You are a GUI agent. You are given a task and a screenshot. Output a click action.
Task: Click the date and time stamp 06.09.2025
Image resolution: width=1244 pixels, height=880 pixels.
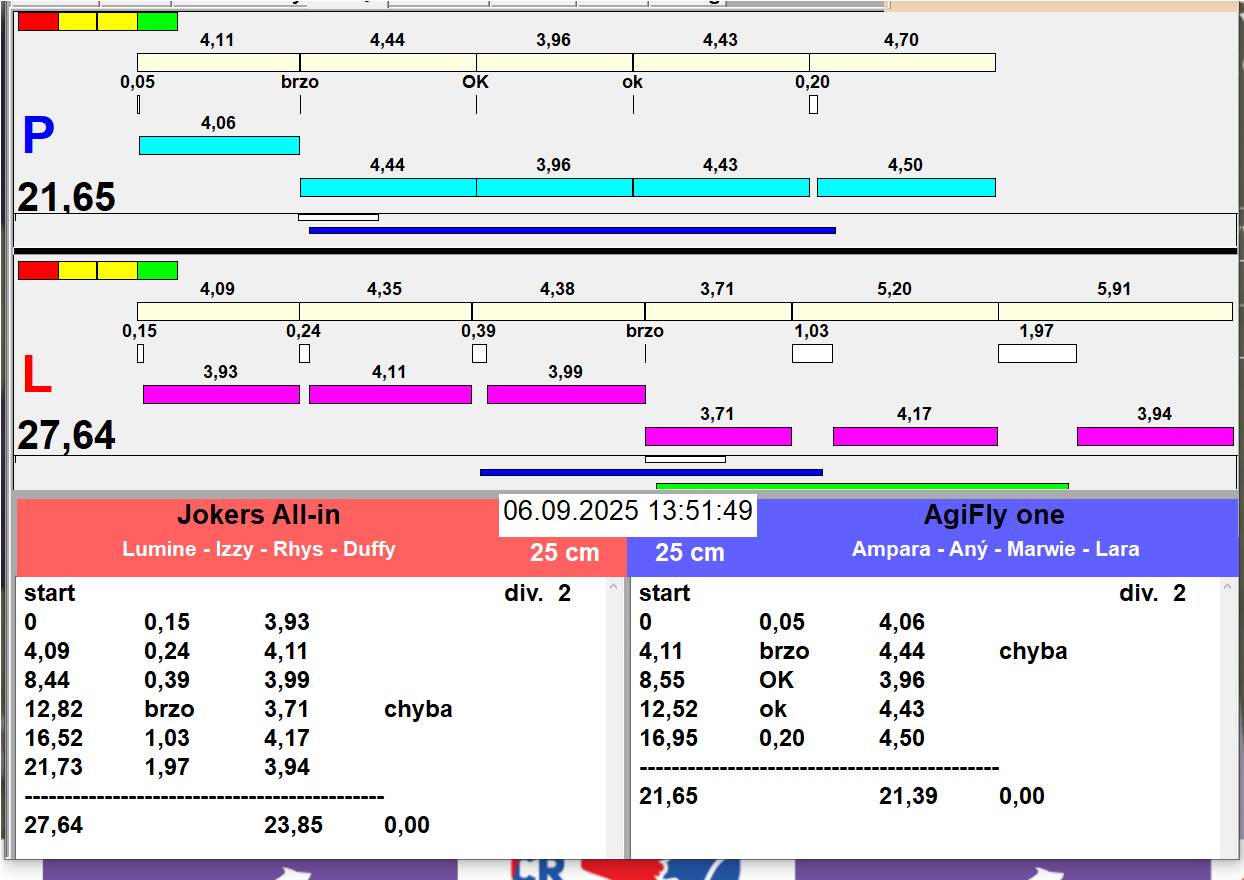point(628,512)
